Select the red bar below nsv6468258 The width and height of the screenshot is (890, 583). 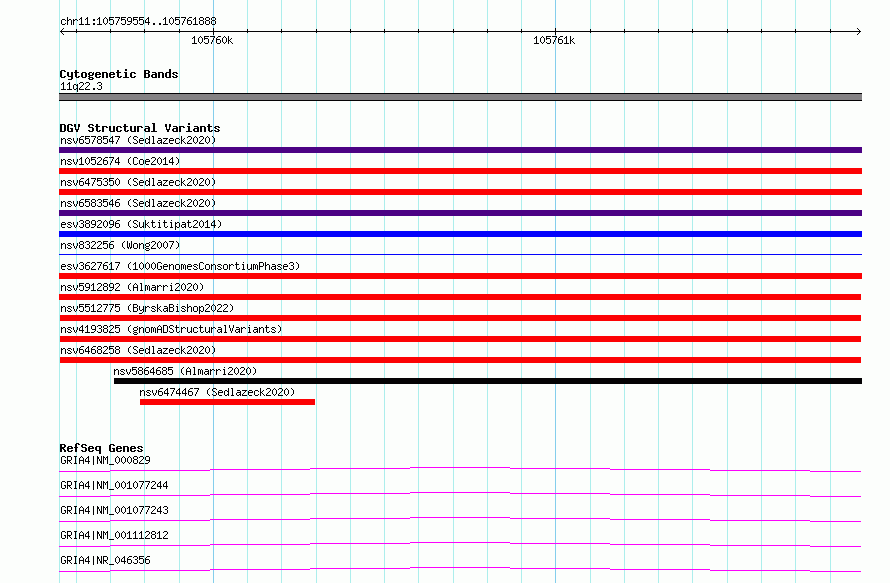point(460,360)
